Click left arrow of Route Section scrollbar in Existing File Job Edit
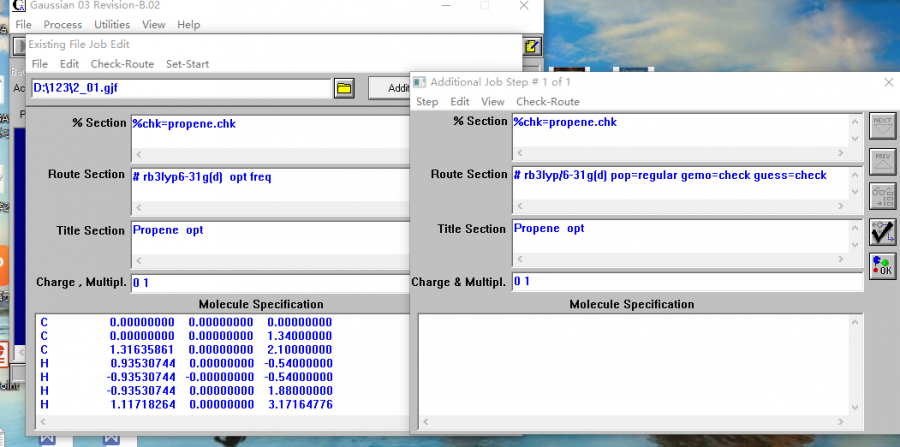900x447 pixels. pos(139,207)
